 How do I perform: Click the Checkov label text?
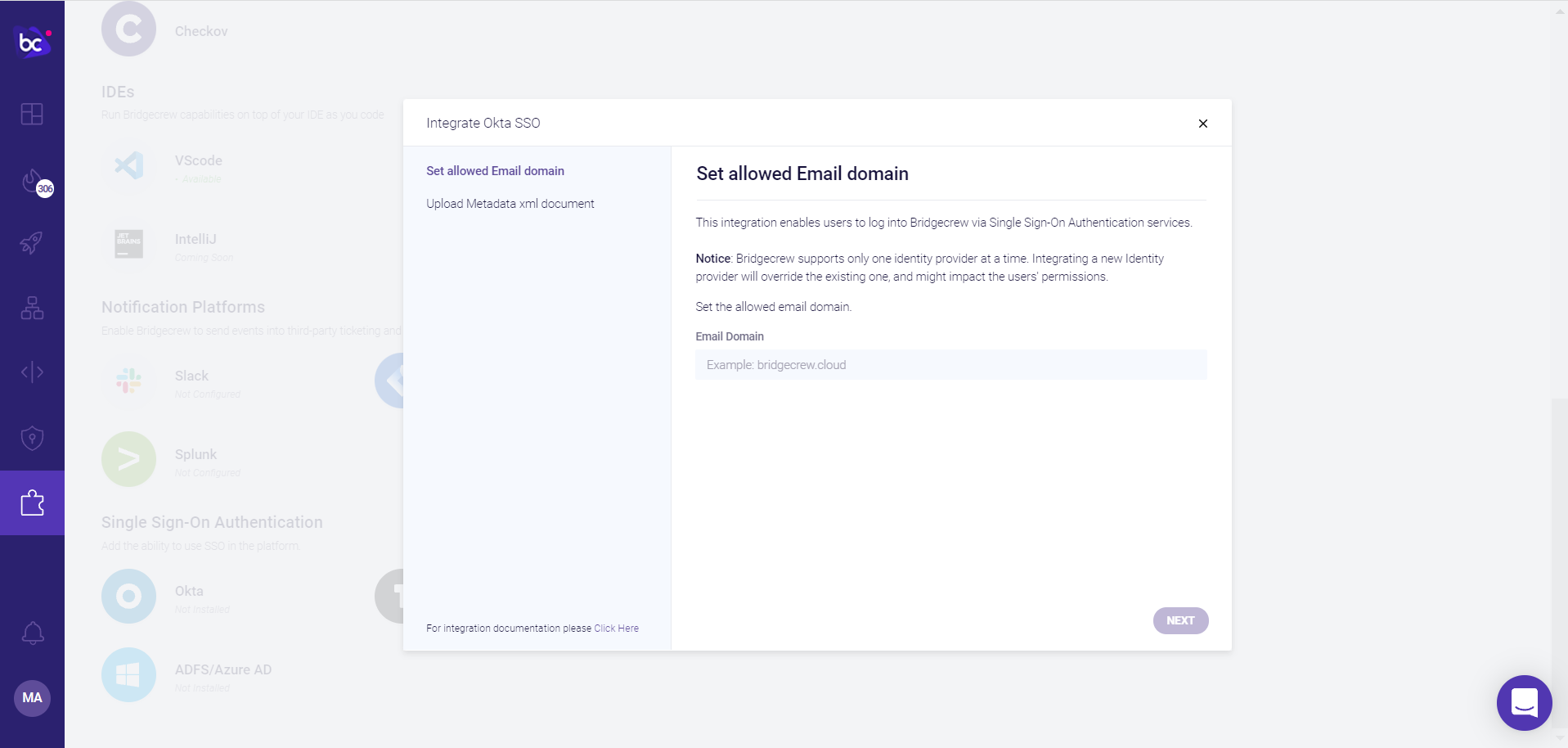coord(201,31)
